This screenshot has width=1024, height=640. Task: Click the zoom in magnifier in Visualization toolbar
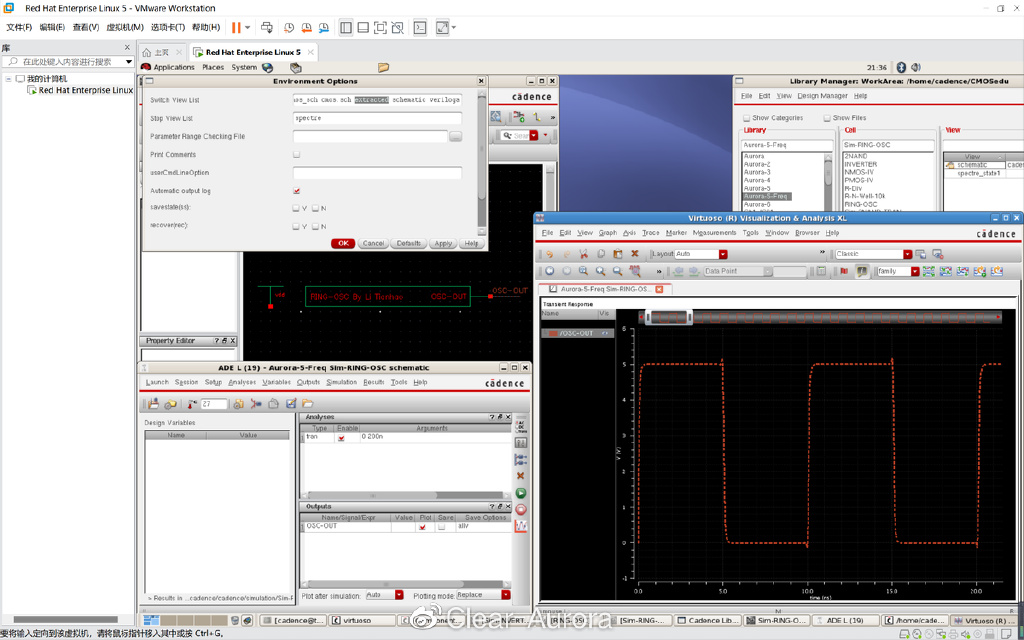coord(600,271)
